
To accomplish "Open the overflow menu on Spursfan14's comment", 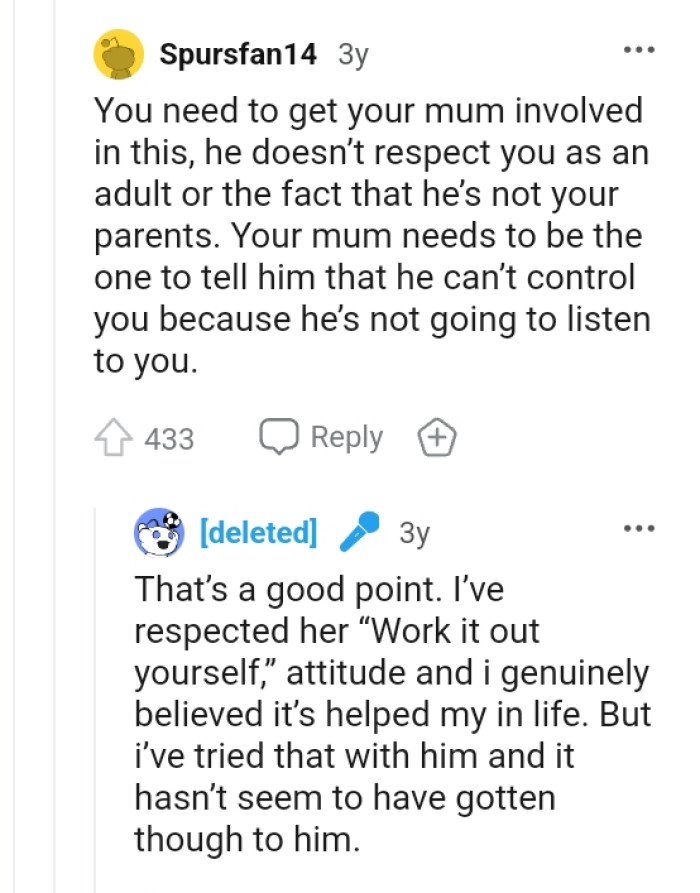I will point(640,48).
